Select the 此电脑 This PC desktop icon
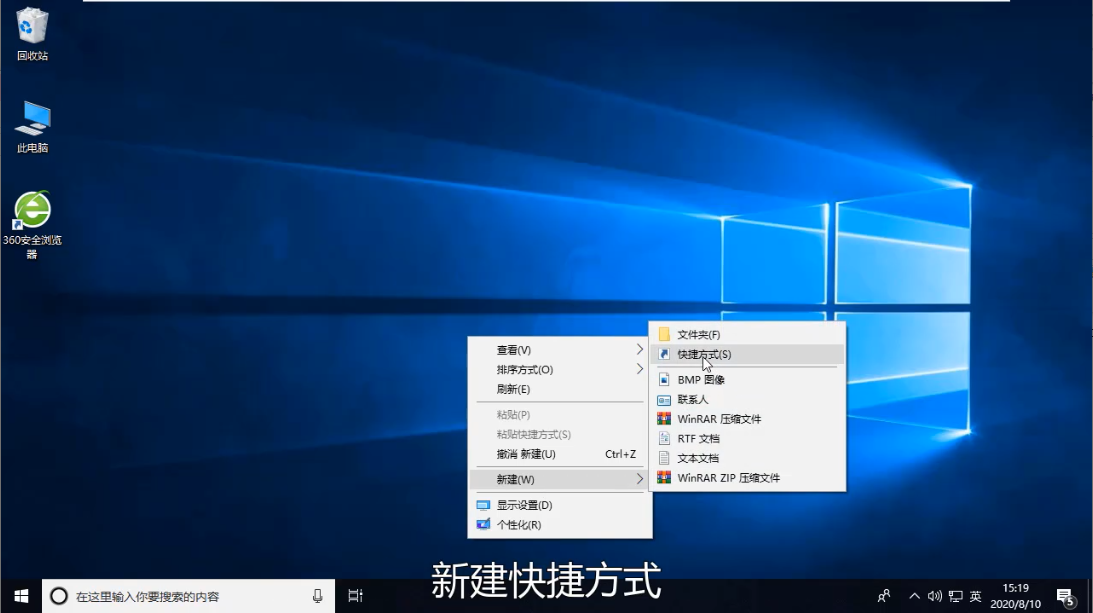1093x613 pixels. (x=32, y=126)
